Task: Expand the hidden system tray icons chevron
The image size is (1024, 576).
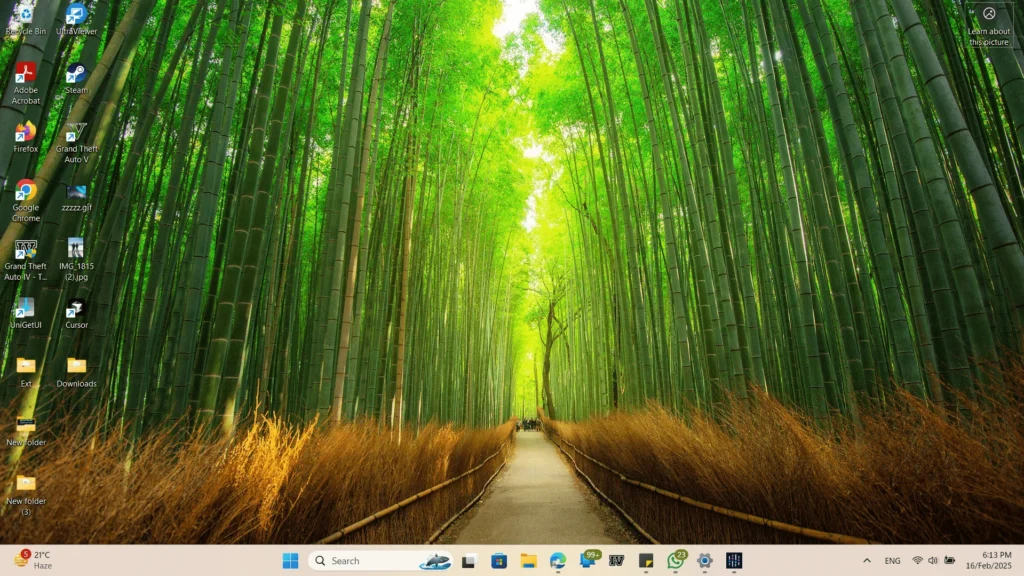Action: [867, 560]
